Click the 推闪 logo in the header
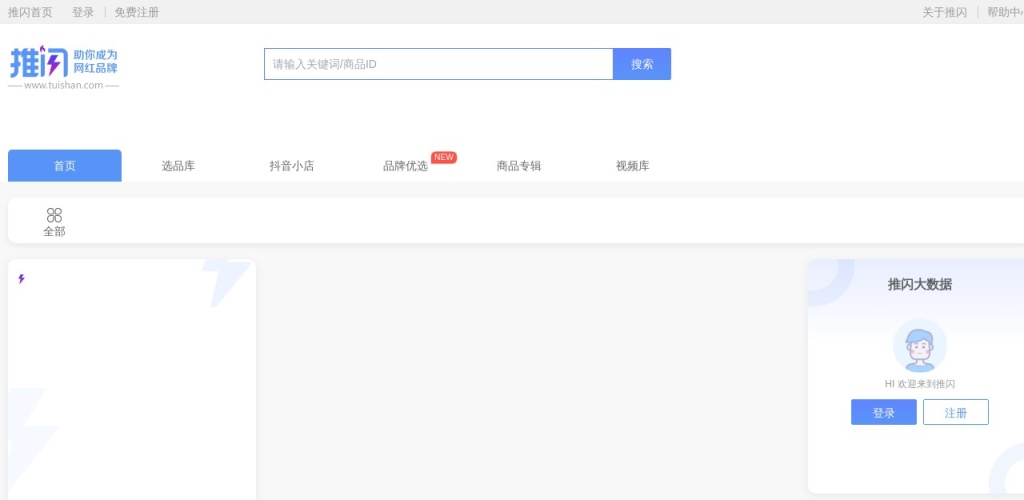The image size is (1024, 500). (64, 65)
